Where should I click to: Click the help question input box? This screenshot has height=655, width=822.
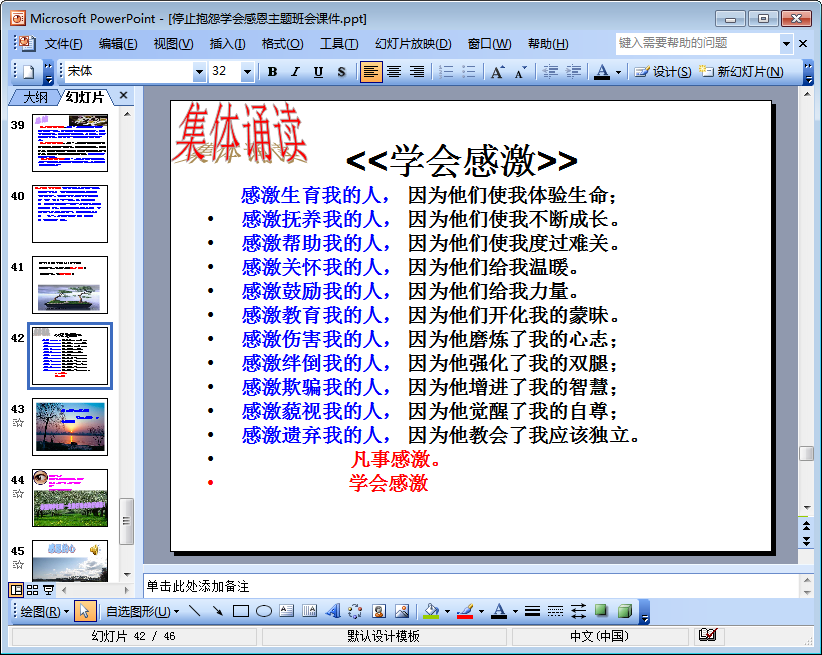698,44
